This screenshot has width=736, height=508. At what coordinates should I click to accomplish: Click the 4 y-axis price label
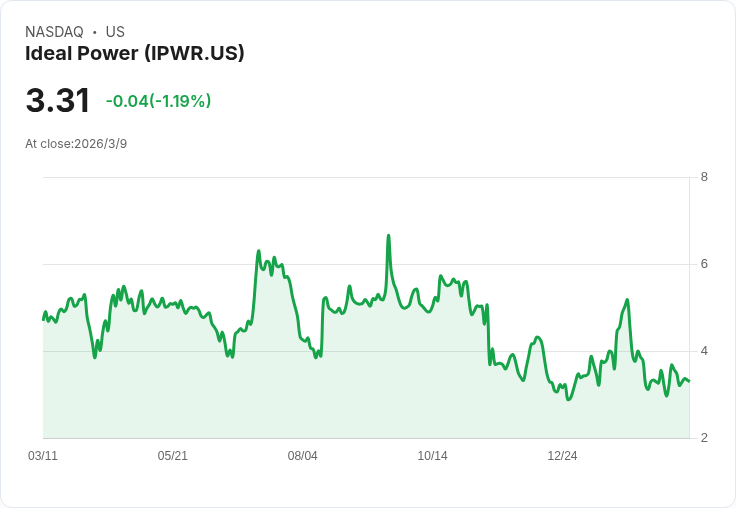pyautogui.click(x=704, y=351)
